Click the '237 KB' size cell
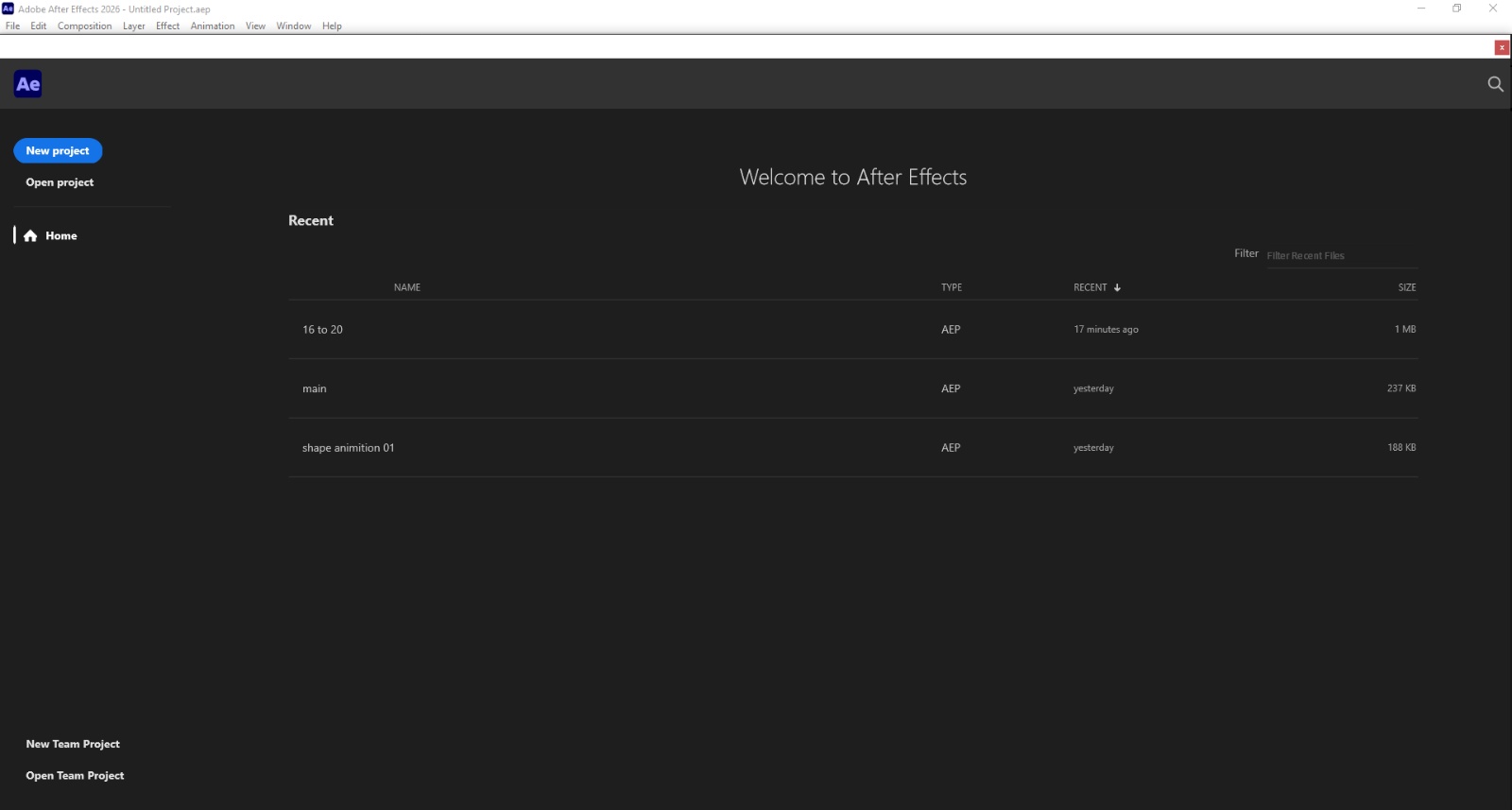Viewport: 1512px width, 810px height. pos(1401,388)
